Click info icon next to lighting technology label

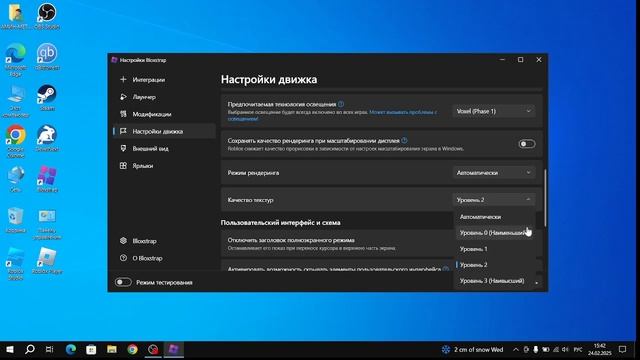341,104
